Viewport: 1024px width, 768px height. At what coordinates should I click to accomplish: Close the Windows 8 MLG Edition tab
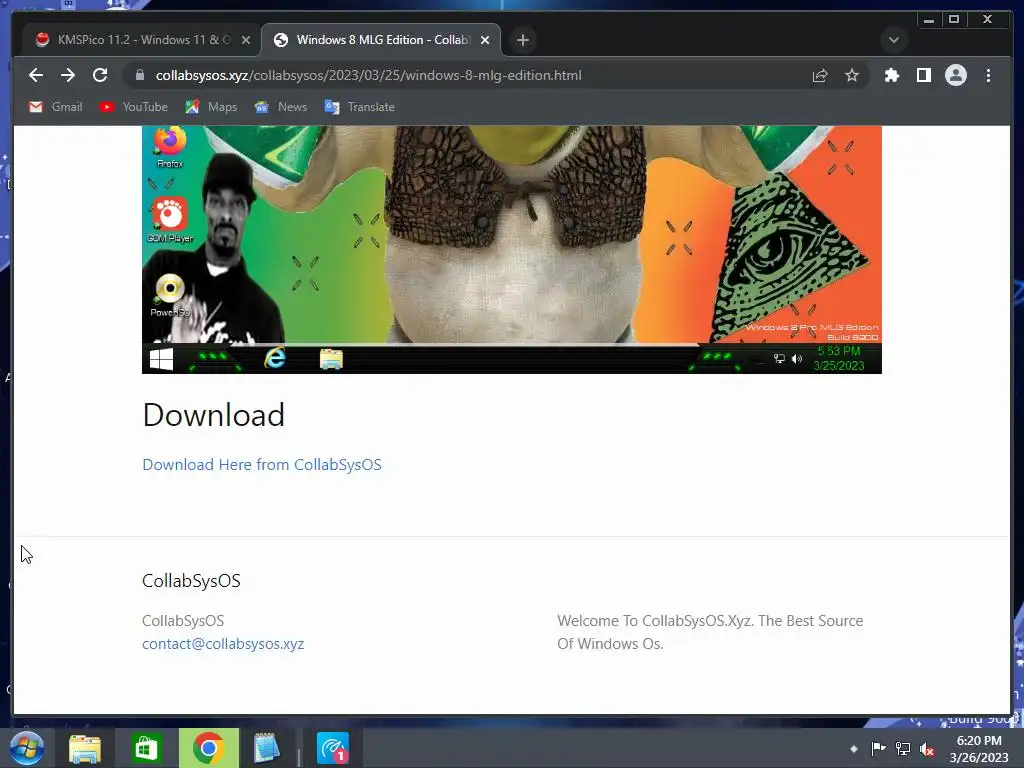tap(485, 40)
